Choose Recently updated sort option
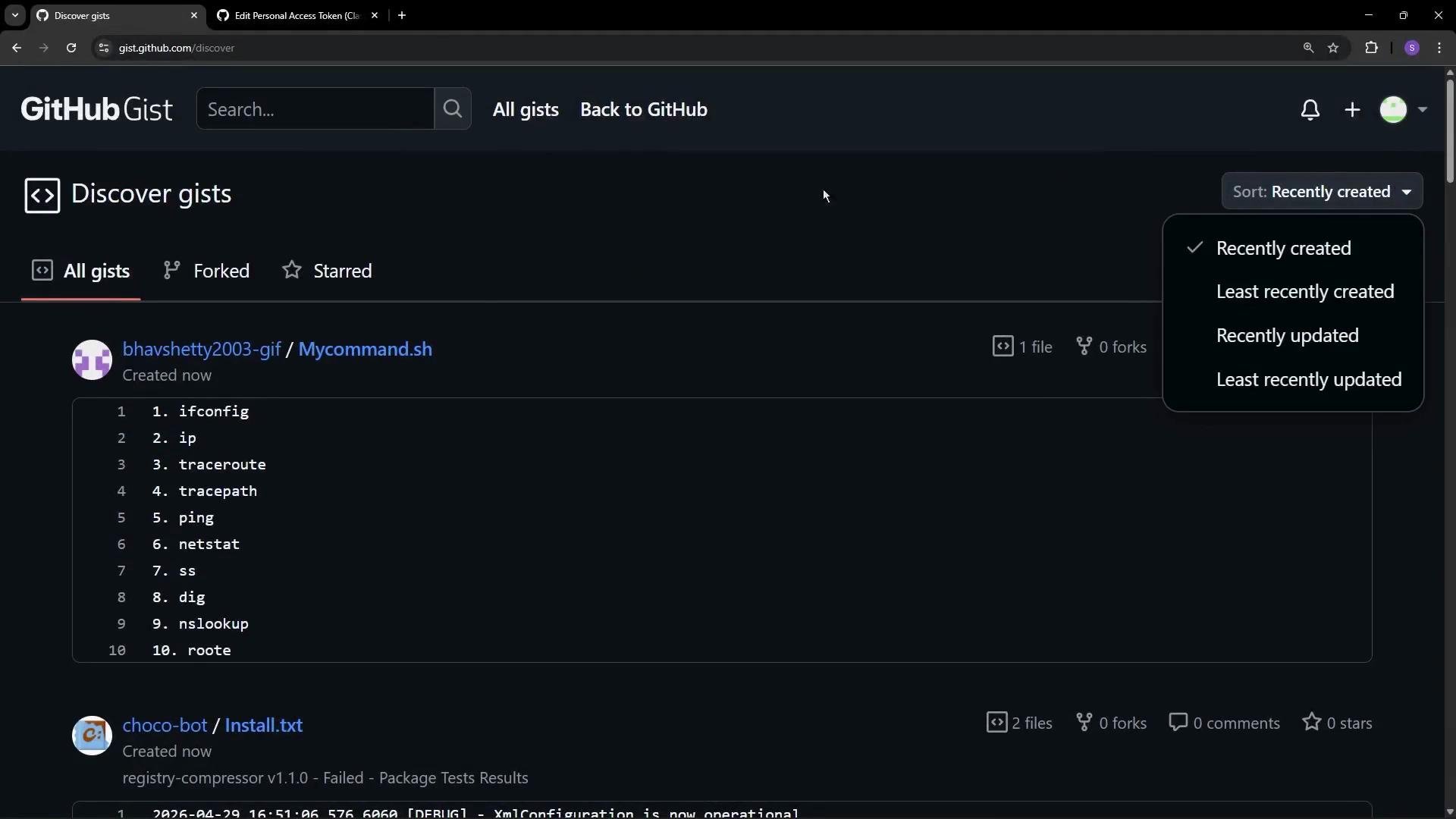1456x819 pixels. tap(1293, 336)
